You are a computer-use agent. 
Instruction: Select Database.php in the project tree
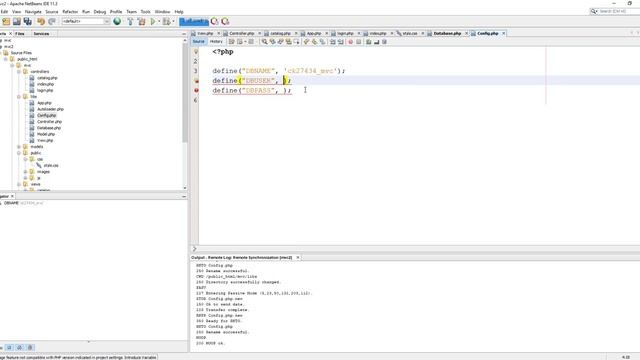[49, 128]
